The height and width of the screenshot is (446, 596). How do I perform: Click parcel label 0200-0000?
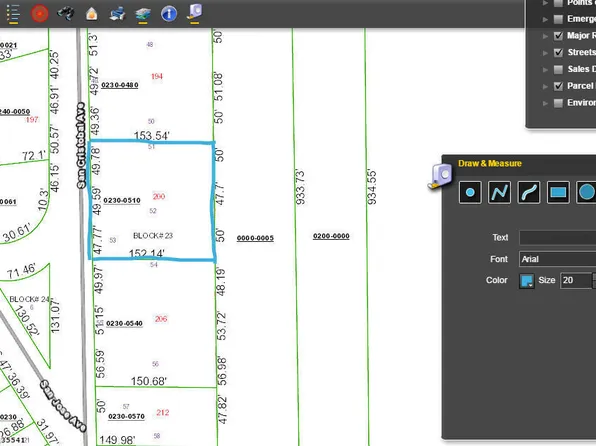point(331,236)
